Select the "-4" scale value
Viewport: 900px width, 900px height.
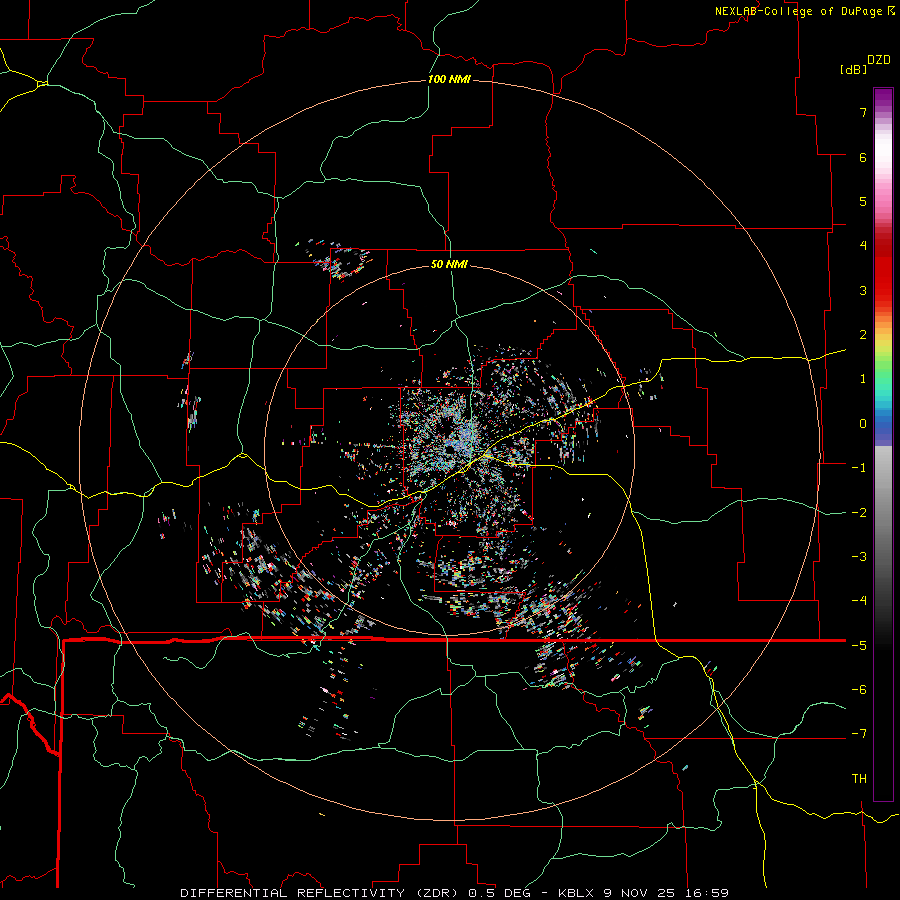(859, 601)
